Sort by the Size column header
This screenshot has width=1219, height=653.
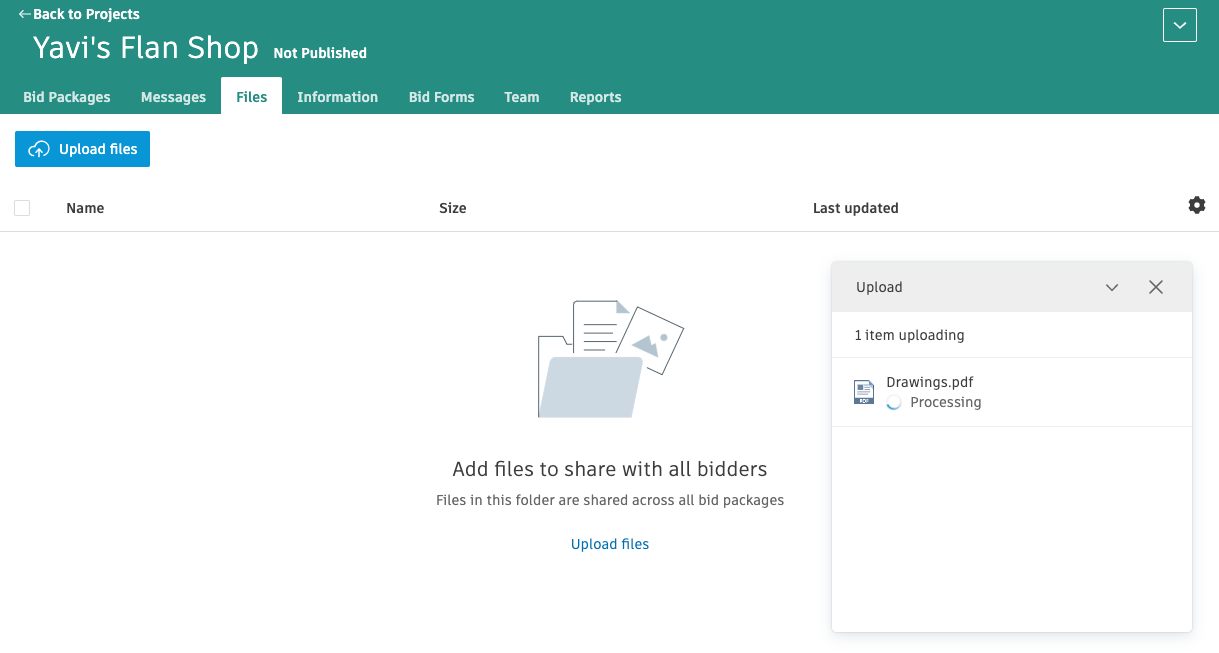453,208
